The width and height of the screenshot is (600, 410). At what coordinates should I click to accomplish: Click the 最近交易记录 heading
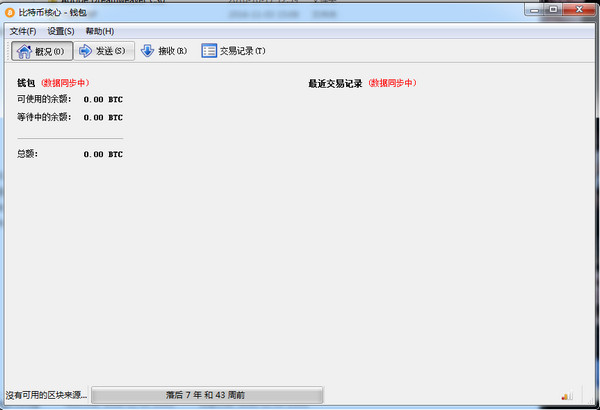click(x=335, y=83)
